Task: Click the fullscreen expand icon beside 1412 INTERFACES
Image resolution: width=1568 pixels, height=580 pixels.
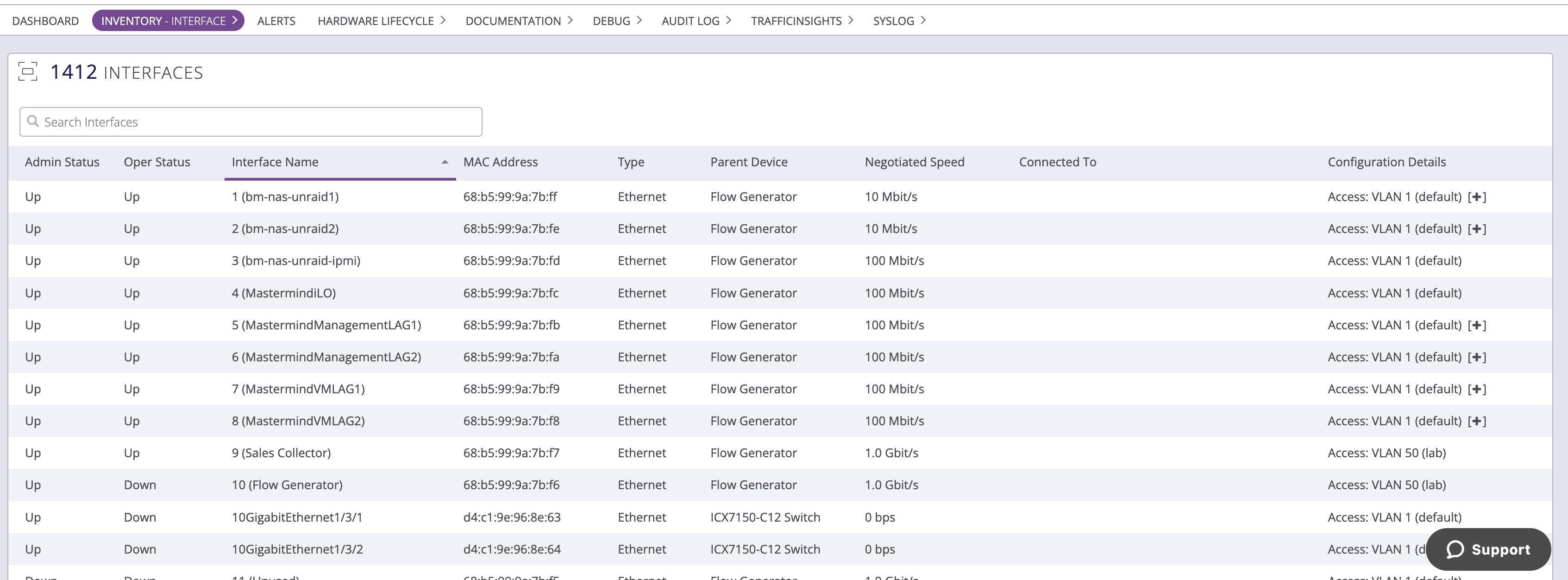Action: (x=27, y=72)
